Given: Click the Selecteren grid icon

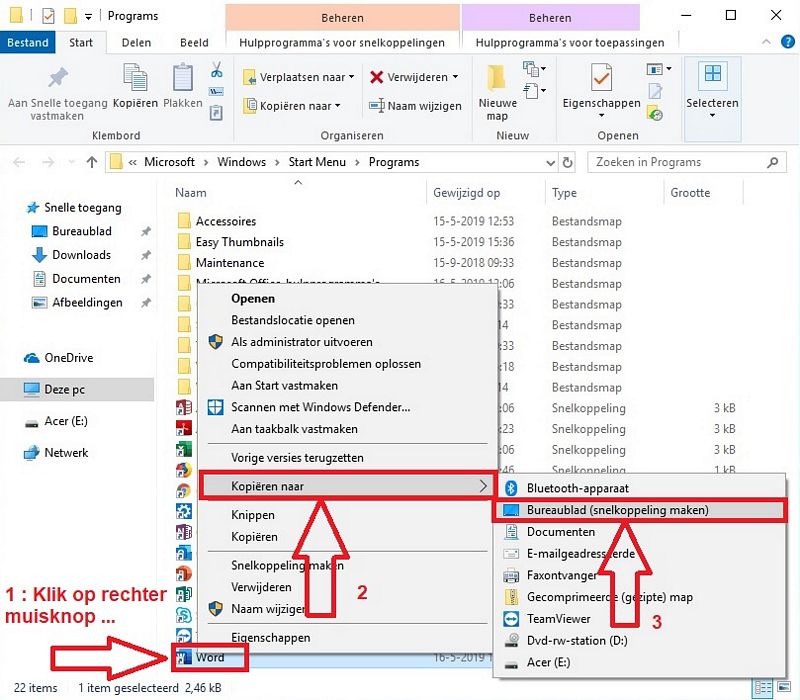Looking at the screenshot, I should click(712, 73).
